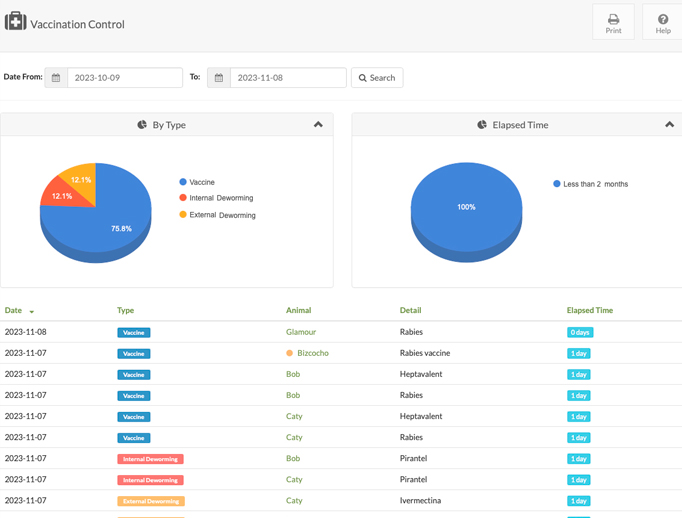Click External Deworming badge in Ivermectina row
Screen dimensions: 682x518
tap(151, 501)
